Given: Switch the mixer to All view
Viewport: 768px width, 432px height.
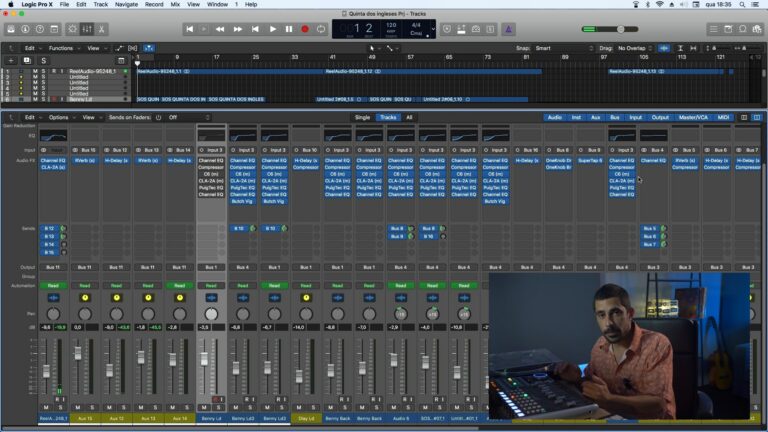Looking at the screenshot, I should point(409,118).
